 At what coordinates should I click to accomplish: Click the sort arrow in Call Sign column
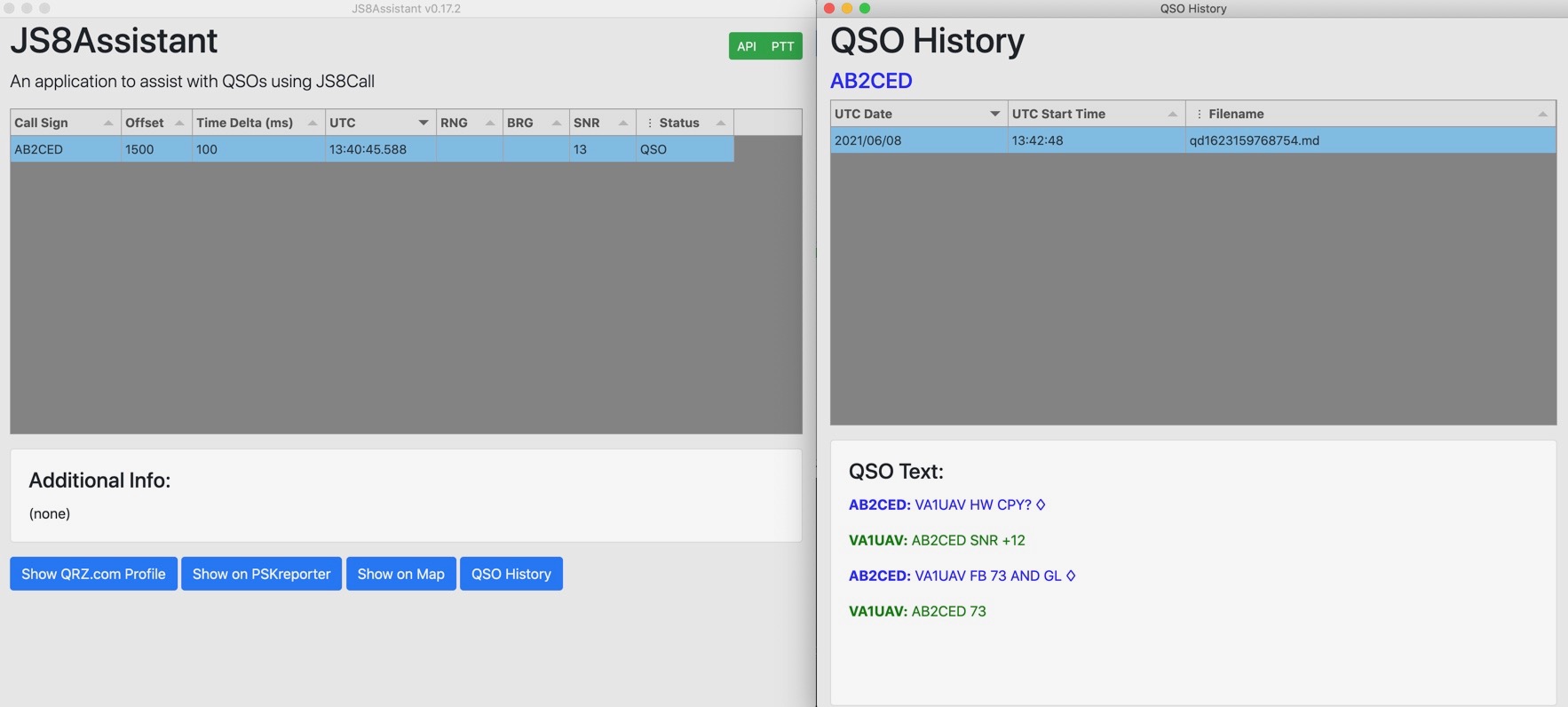pos(108,123)
